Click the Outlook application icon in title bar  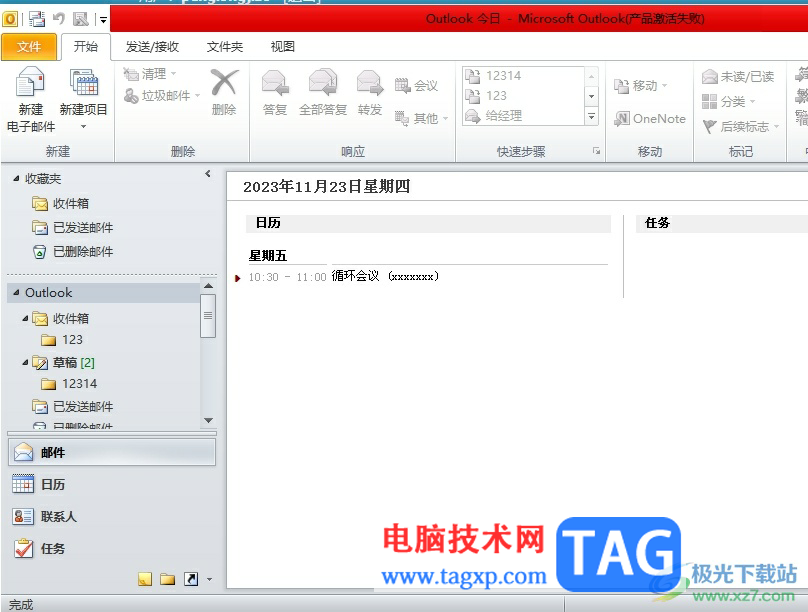(x=10, y=19)
